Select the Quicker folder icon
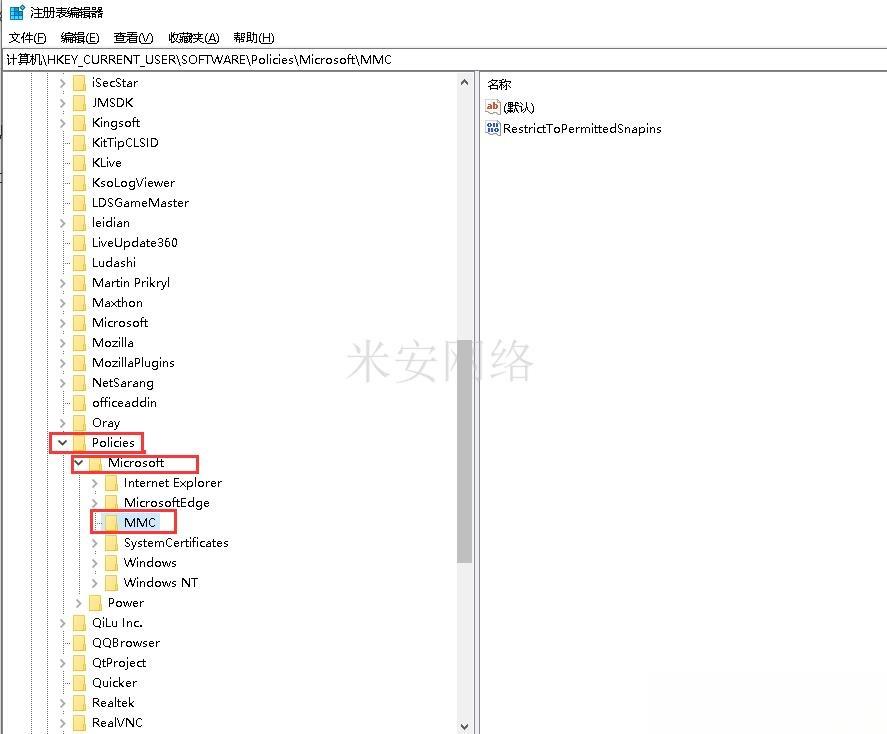The width and height of the screenshot is (887, 734). click(80, 683)
